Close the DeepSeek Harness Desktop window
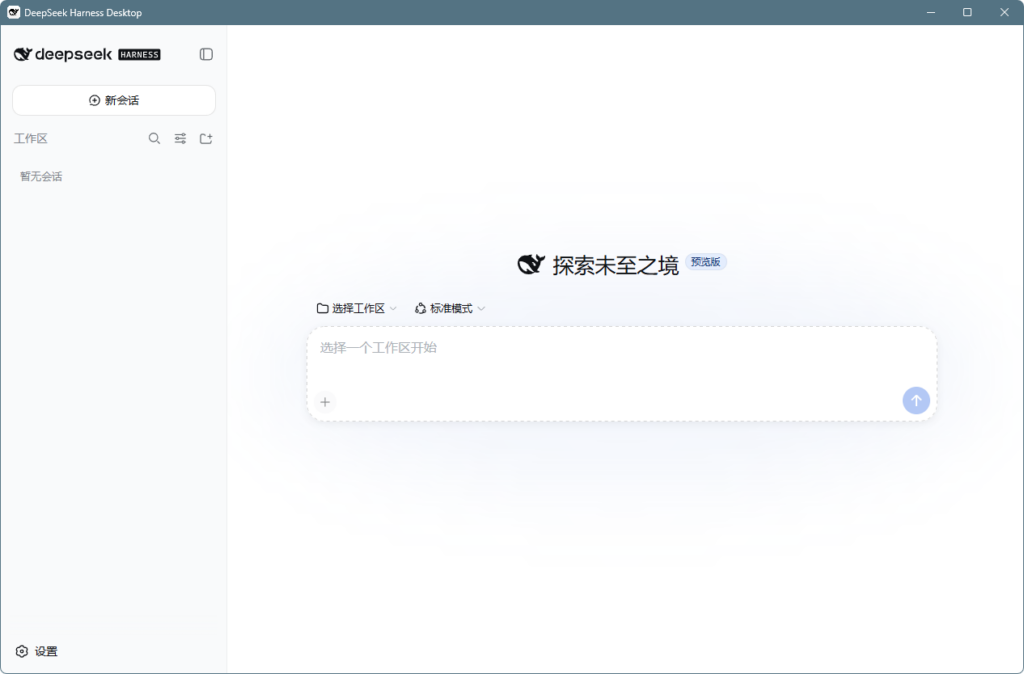This screenshot has width=1024, height=674. [x=1004, y=12]
